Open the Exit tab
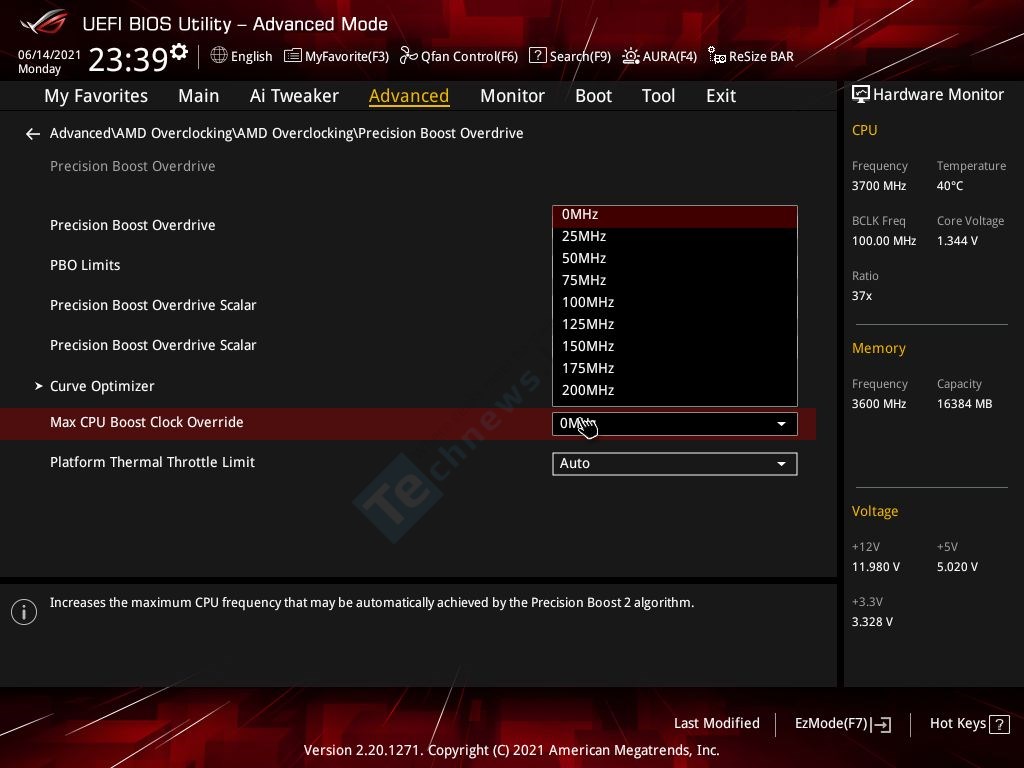 pos(721,96)
